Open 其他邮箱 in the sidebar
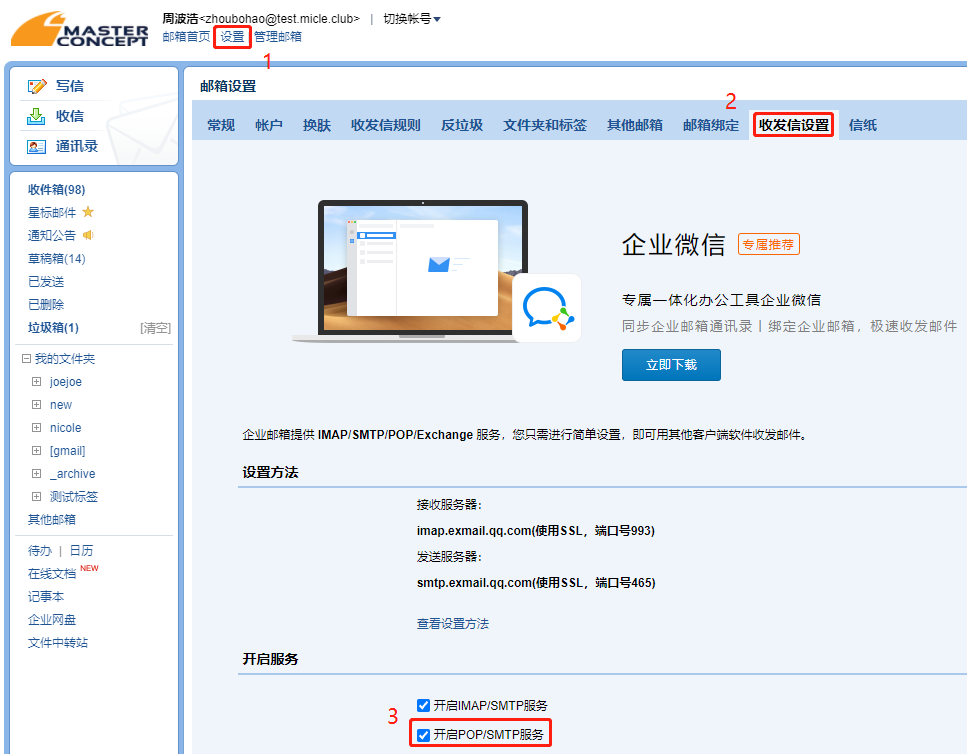 click(52, 520)
